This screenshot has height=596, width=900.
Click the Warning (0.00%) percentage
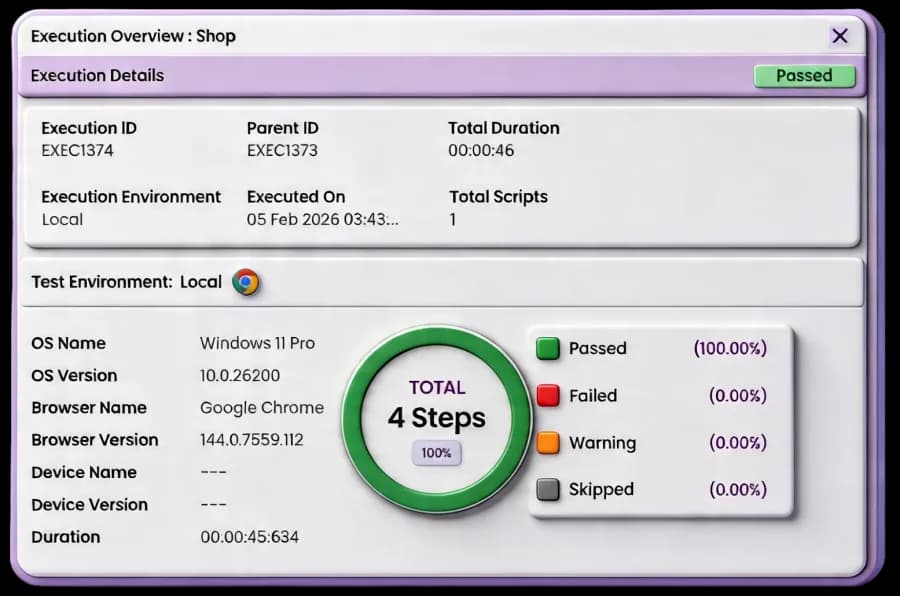click(738, 443)
